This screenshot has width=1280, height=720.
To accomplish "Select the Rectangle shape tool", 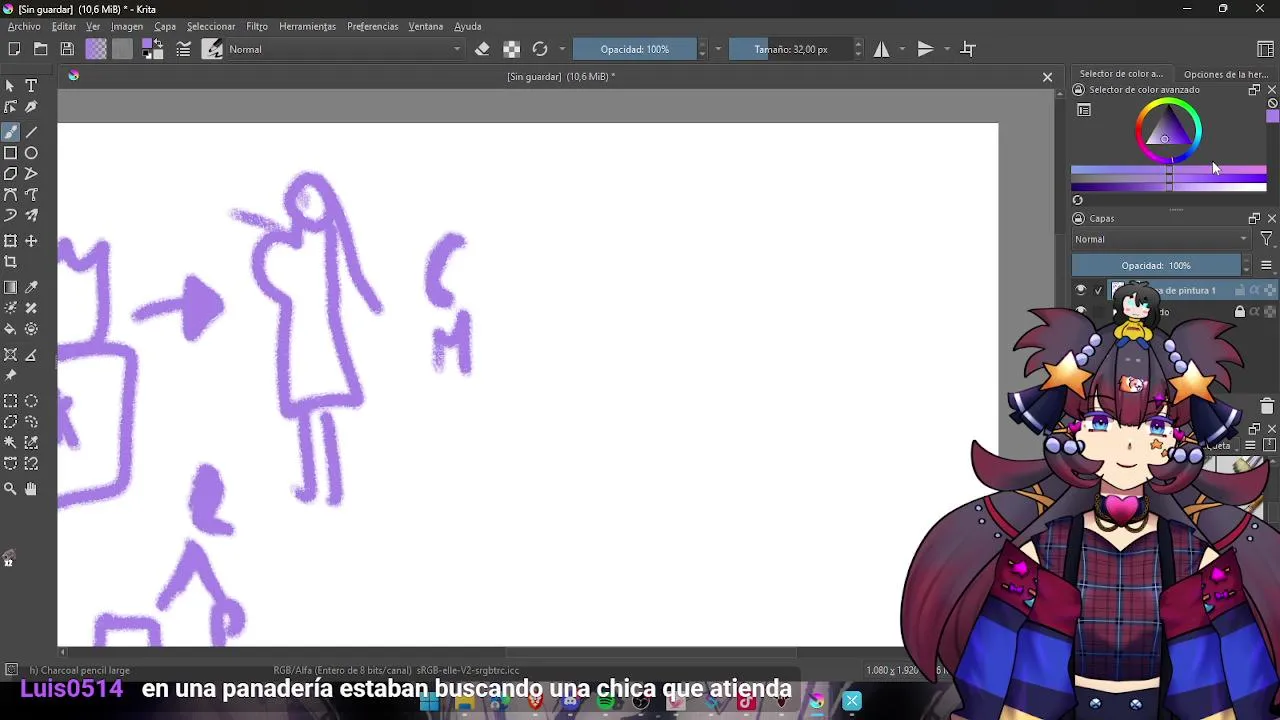I will click(x=10, y=153).
